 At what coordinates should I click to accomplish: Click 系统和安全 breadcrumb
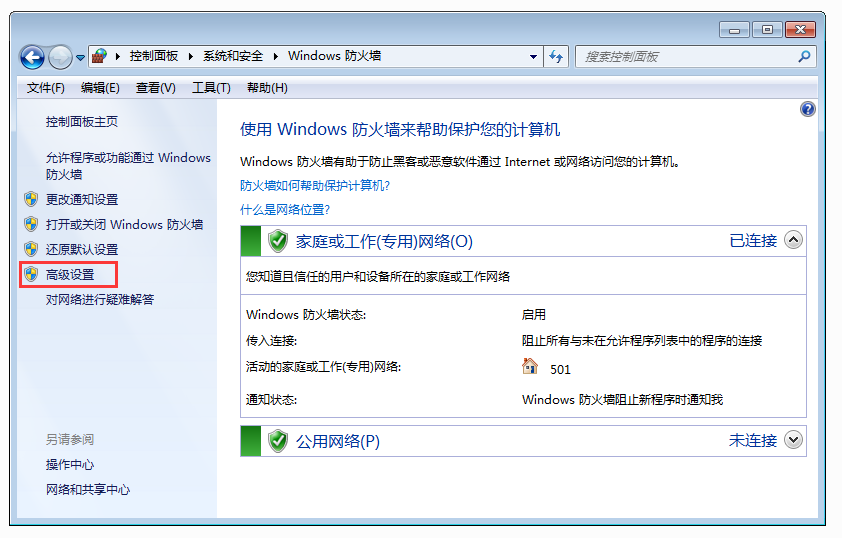233,56
